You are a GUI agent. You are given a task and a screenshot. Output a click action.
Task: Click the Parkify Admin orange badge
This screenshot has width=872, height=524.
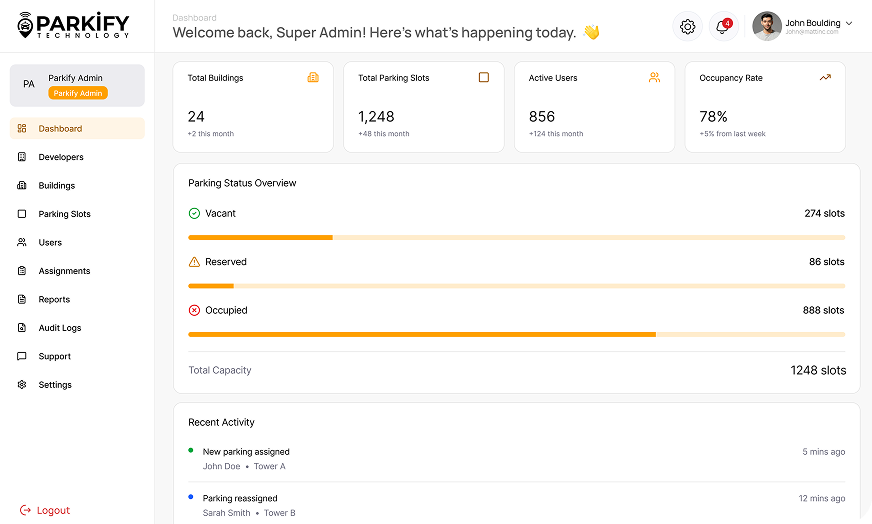78,93
